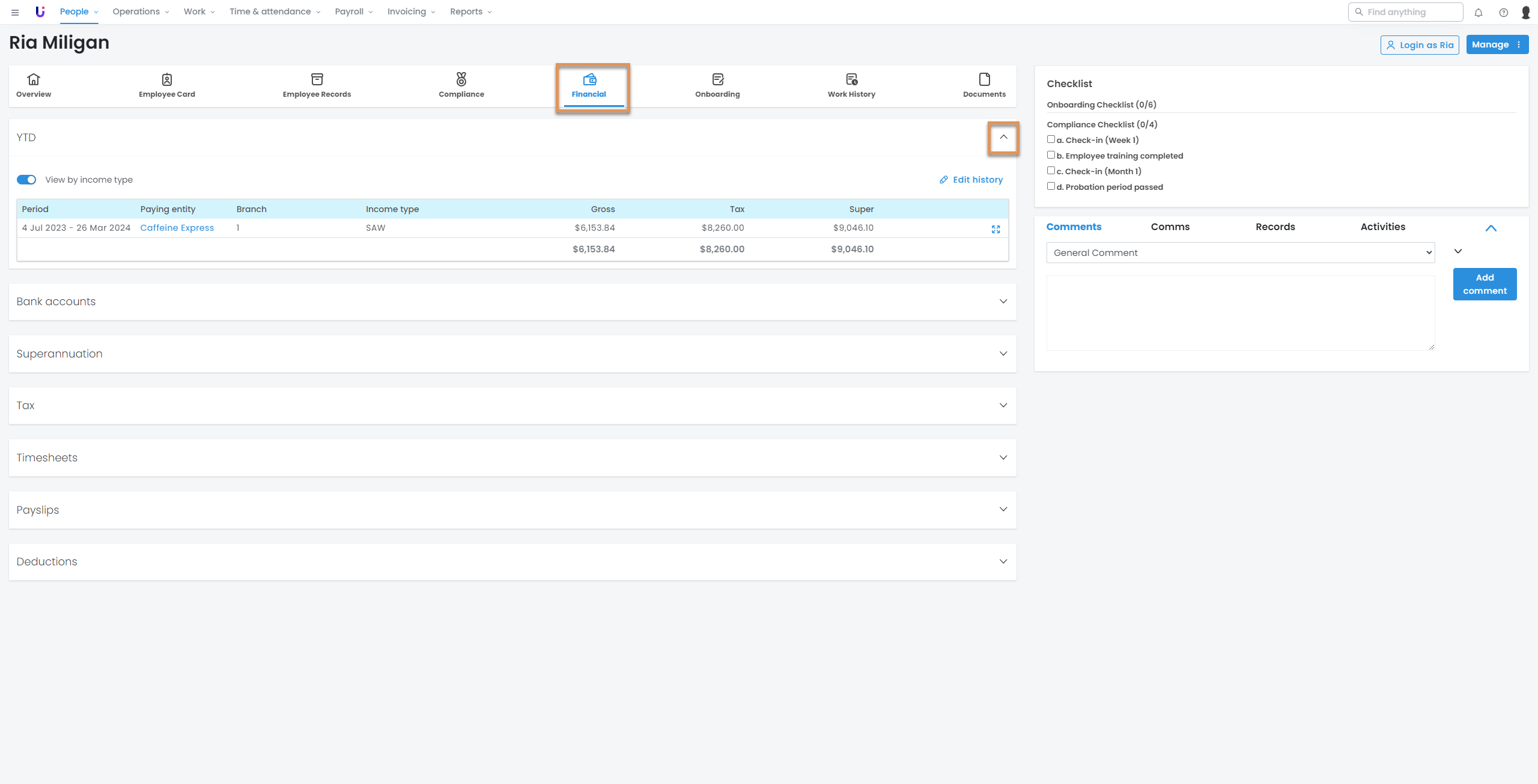Viewport: 1538px width, 784px height.
Task: Open the three-dot Manage options
Action: click(x=1519, y=44)
